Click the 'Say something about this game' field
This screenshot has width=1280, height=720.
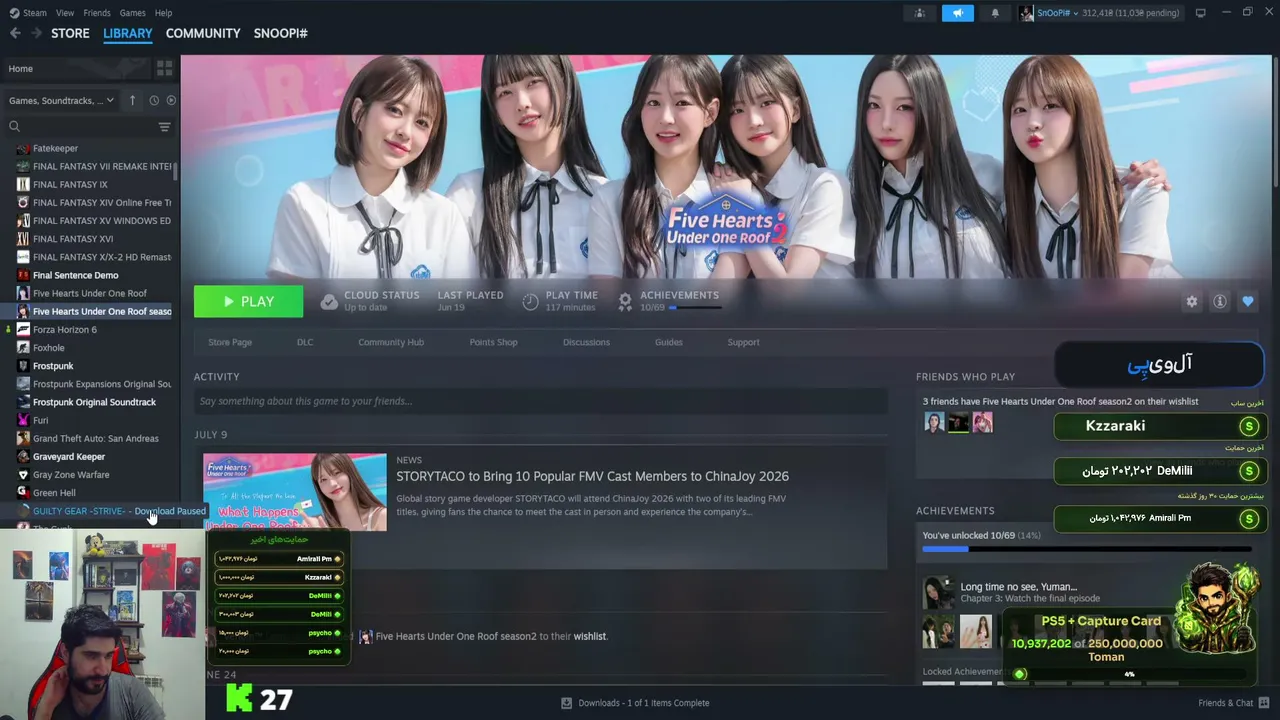coord(540,401)
